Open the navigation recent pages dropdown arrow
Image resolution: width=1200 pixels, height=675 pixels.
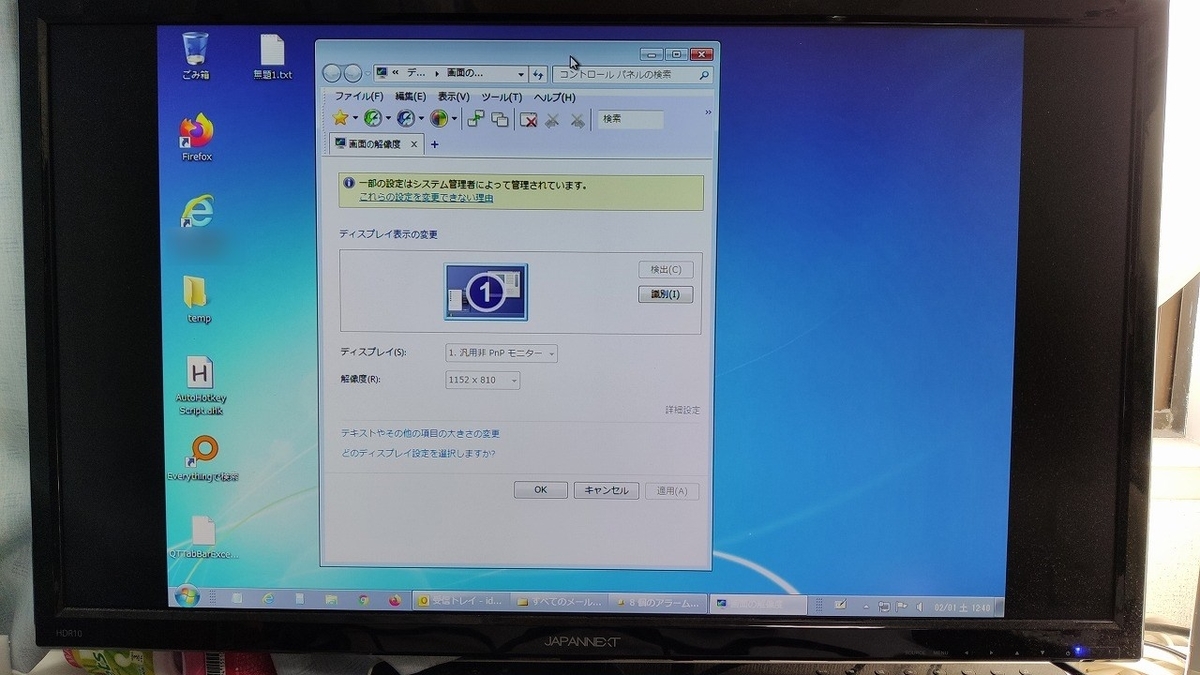367,74
